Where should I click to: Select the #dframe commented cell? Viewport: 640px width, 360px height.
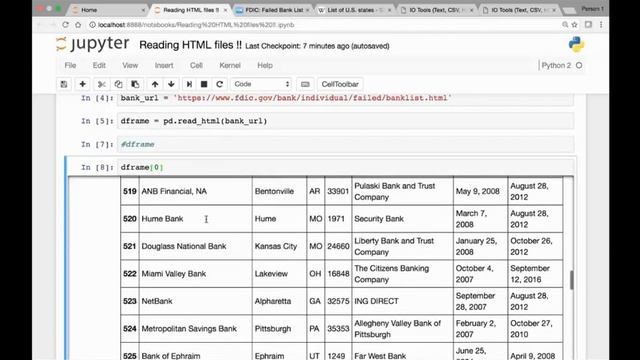coord(345,144)
